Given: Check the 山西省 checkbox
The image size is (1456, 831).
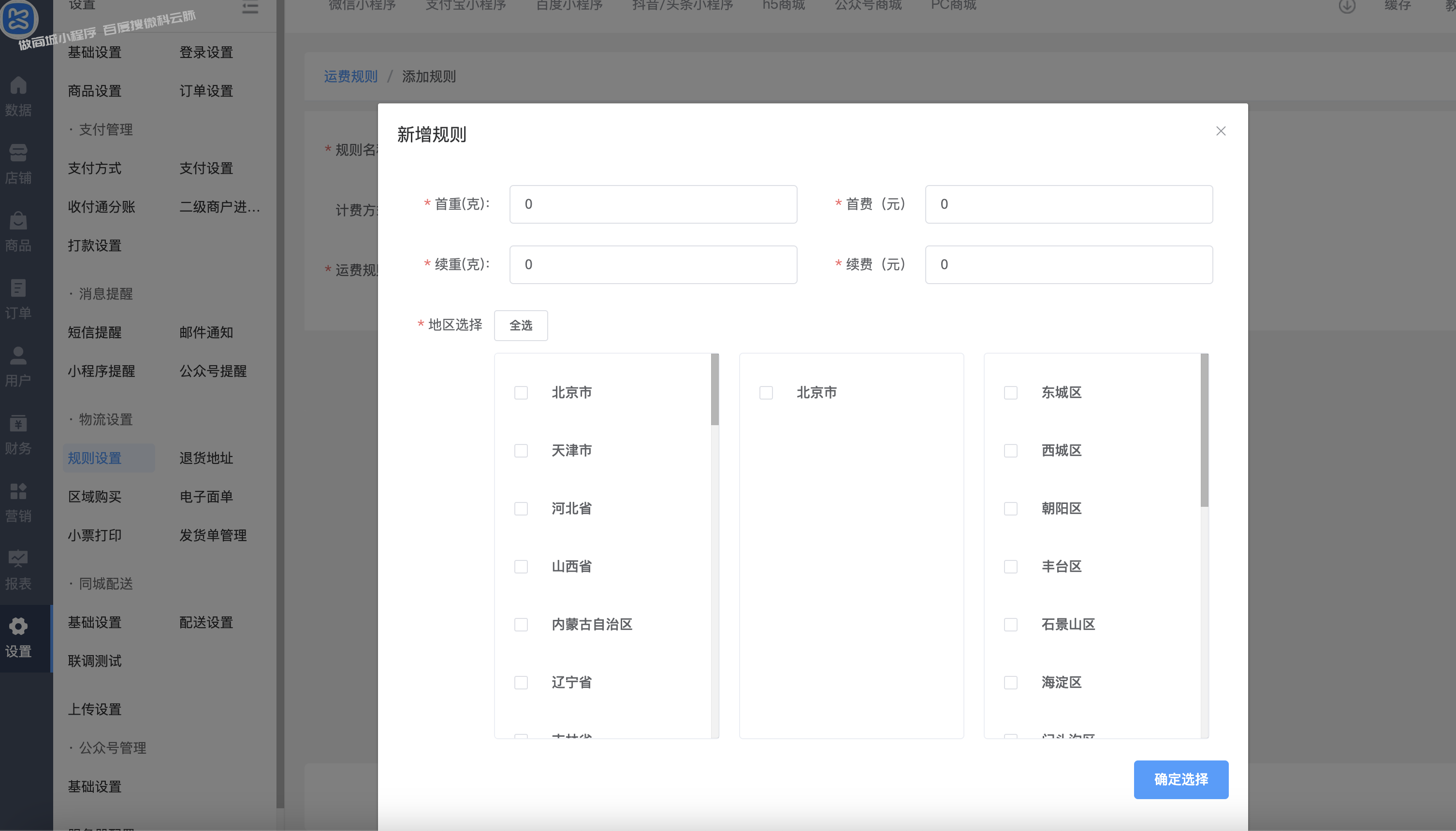Looking at the screenshot, I should click(521, 567).
